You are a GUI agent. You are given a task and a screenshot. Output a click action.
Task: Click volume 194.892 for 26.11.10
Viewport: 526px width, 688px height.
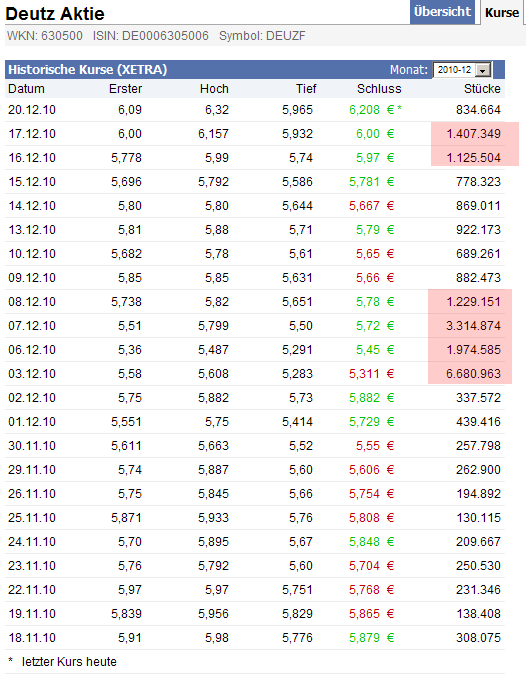478,494
